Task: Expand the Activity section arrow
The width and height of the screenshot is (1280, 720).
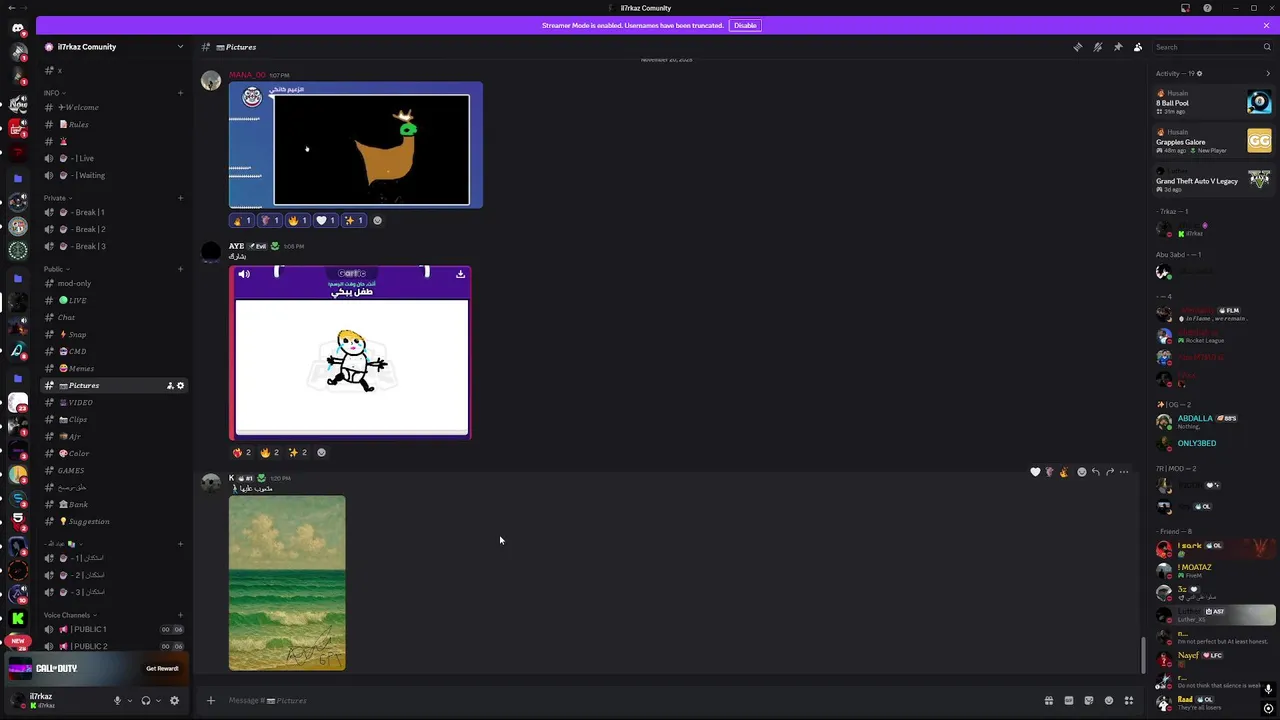Action: point(1268,73)
